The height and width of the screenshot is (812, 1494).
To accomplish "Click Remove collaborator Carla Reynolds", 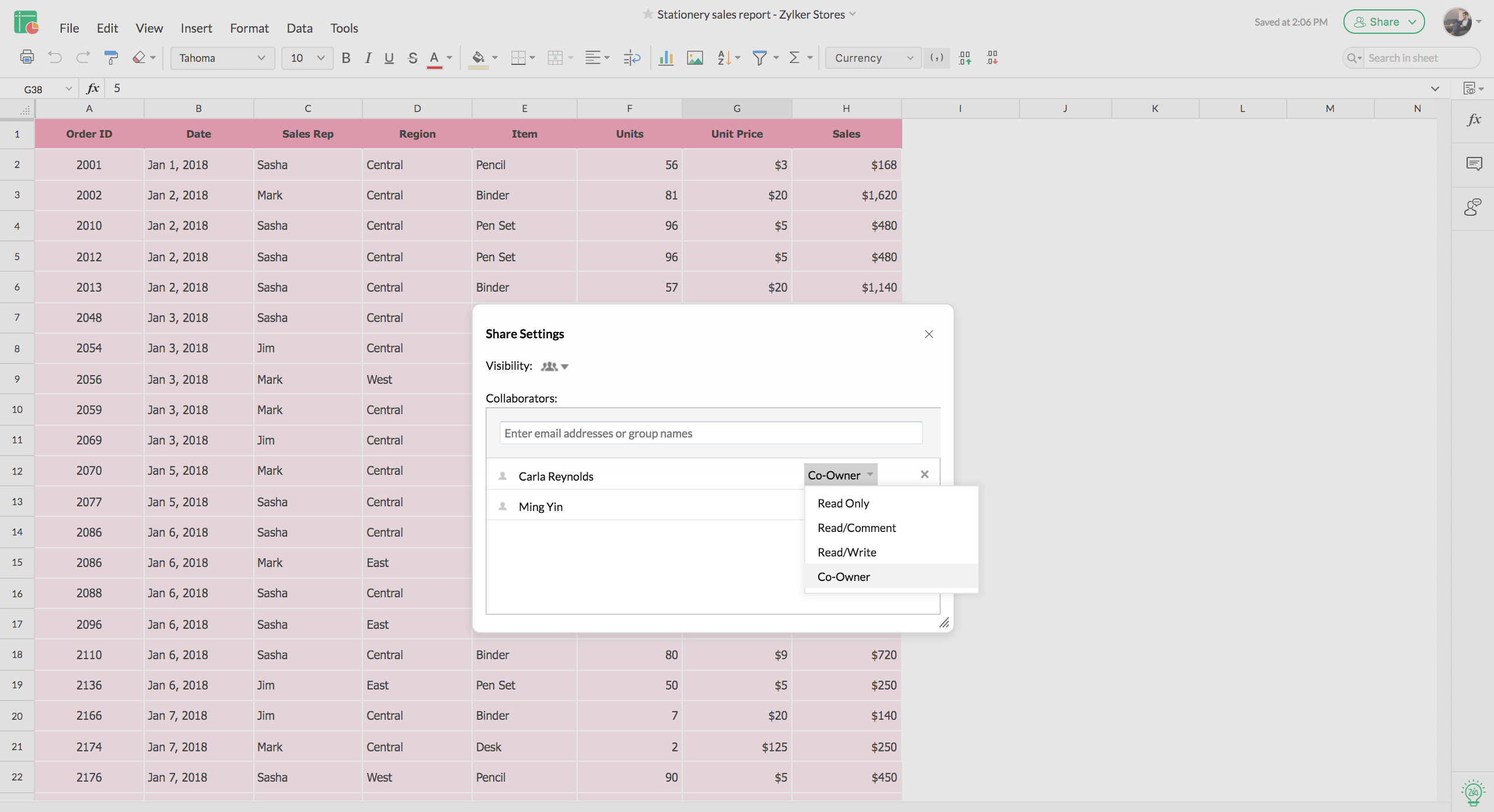I will (925, 474).
